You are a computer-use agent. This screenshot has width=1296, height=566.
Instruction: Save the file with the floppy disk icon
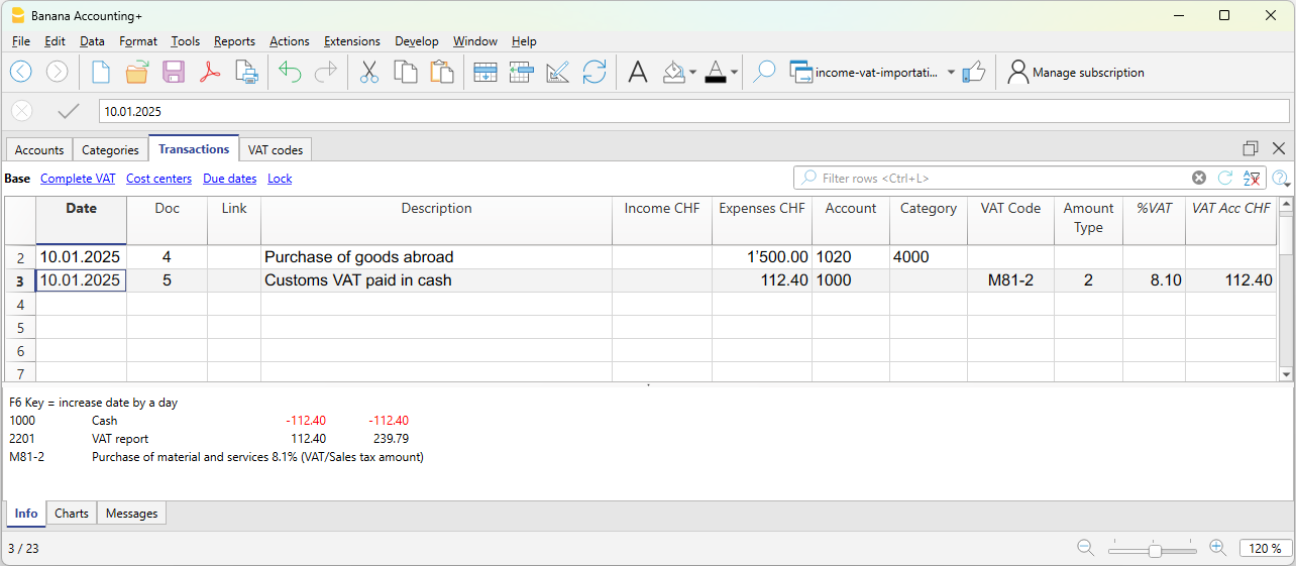pos(173,72)
